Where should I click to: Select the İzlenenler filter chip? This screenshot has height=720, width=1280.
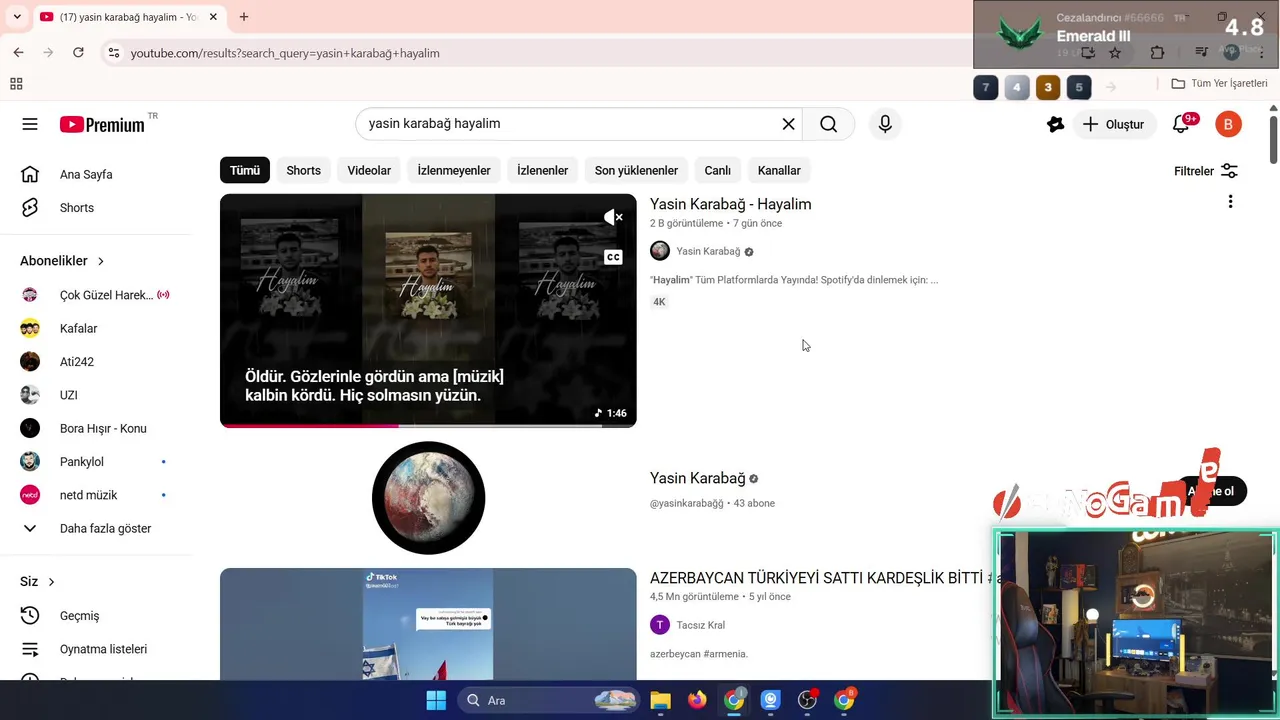tap(543, 170)
